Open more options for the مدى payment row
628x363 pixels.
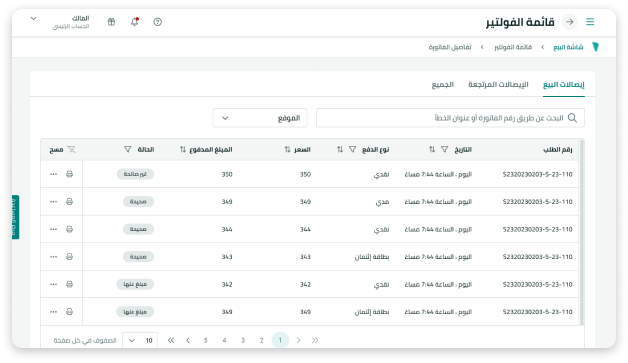(x=53, y=202)
